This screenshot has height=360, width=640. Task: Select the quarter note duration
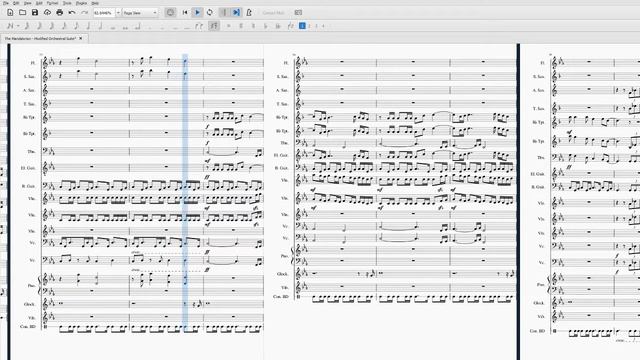[89, 26]
